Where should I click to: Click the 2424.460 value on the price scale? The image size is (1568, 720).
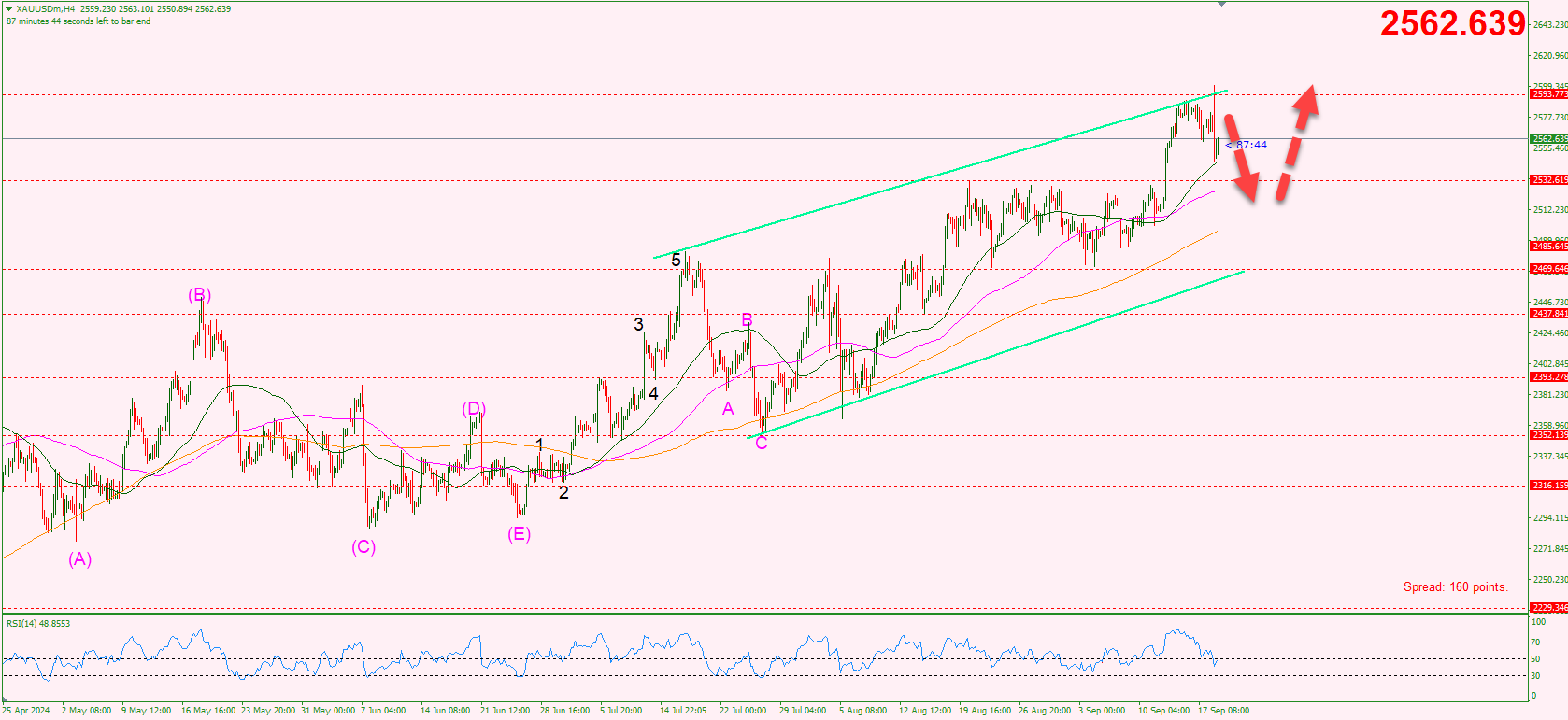[x=1550, y=333]
